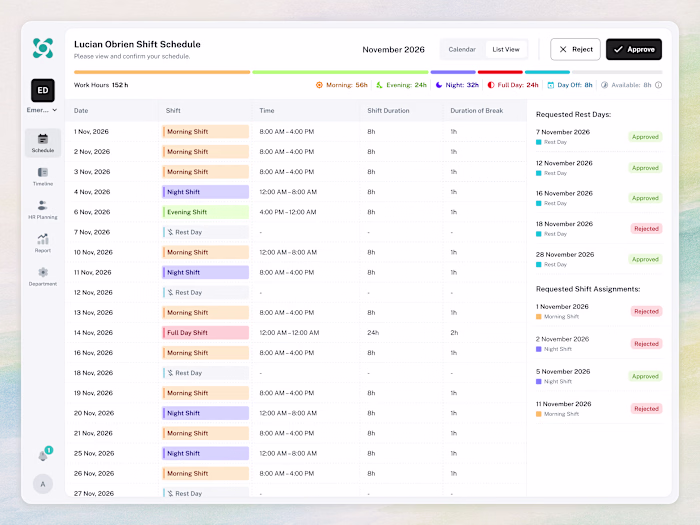Click Rest Day icon on 7 Nov row
Image resolution: width=700 pixels, height=525 pixels.
170,232
